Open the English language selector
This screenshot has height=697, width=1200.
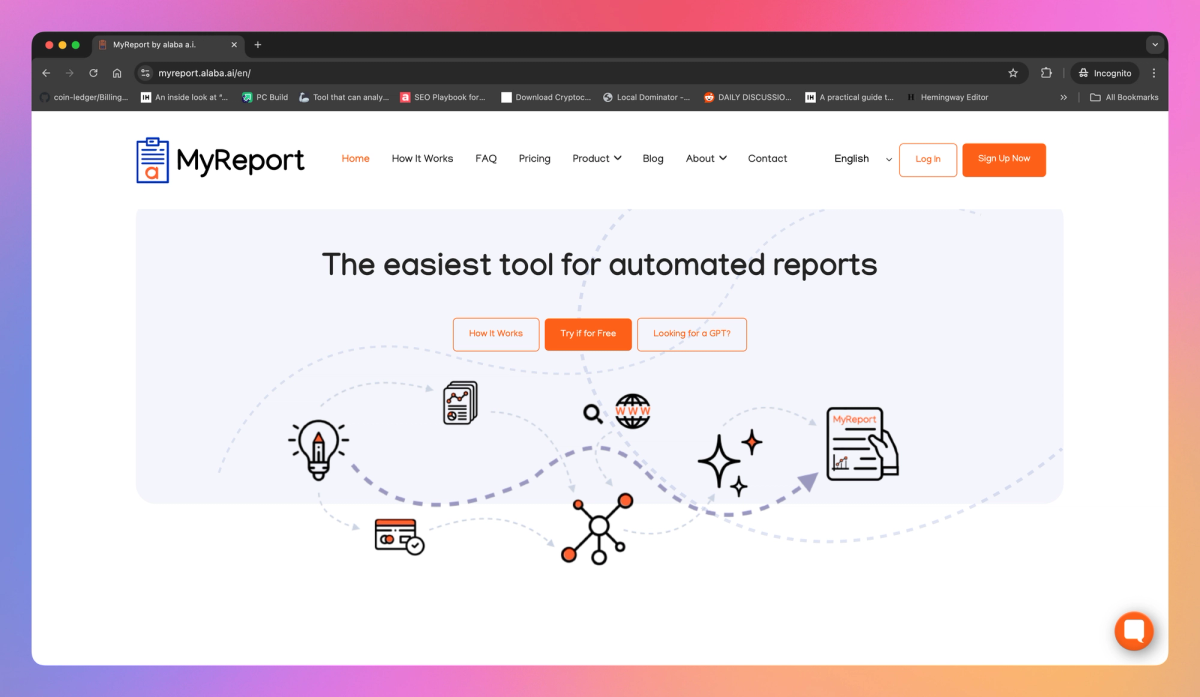[863, 159]
